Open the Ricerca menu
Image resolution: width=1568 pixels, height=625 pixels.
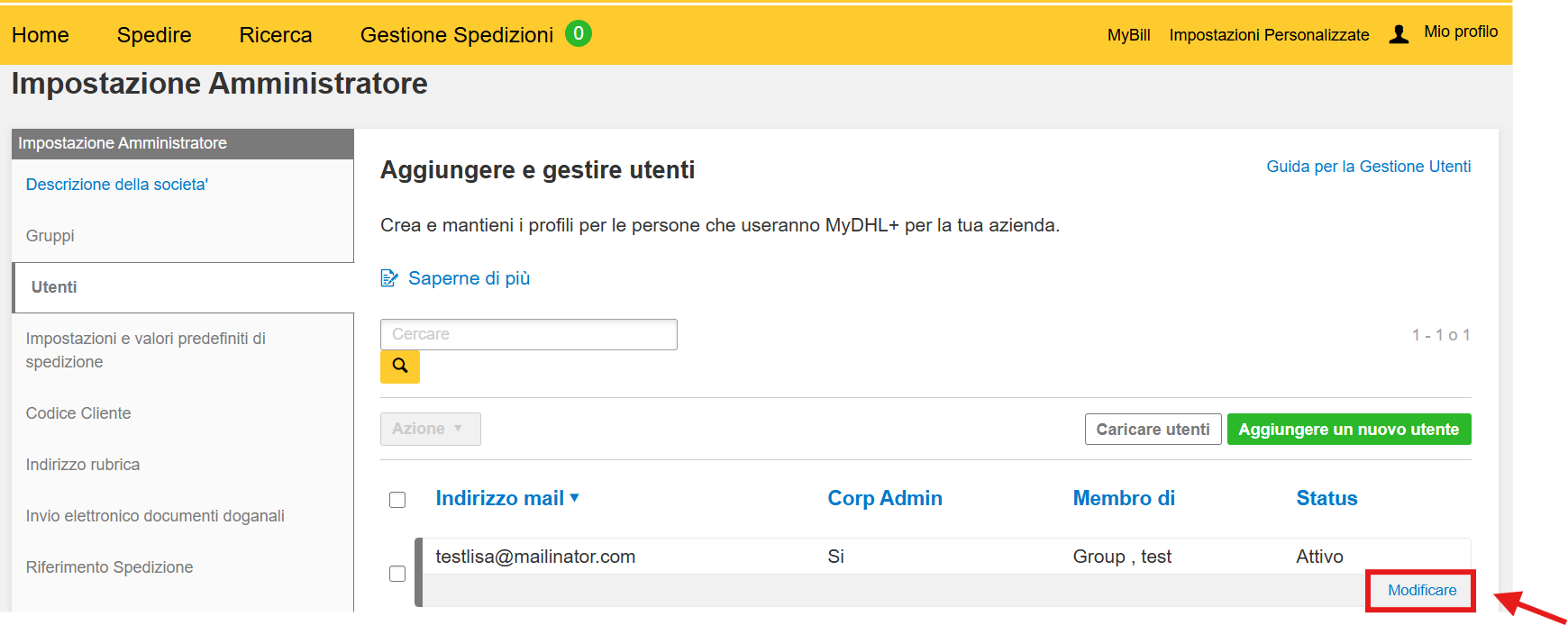pos(276,35)
